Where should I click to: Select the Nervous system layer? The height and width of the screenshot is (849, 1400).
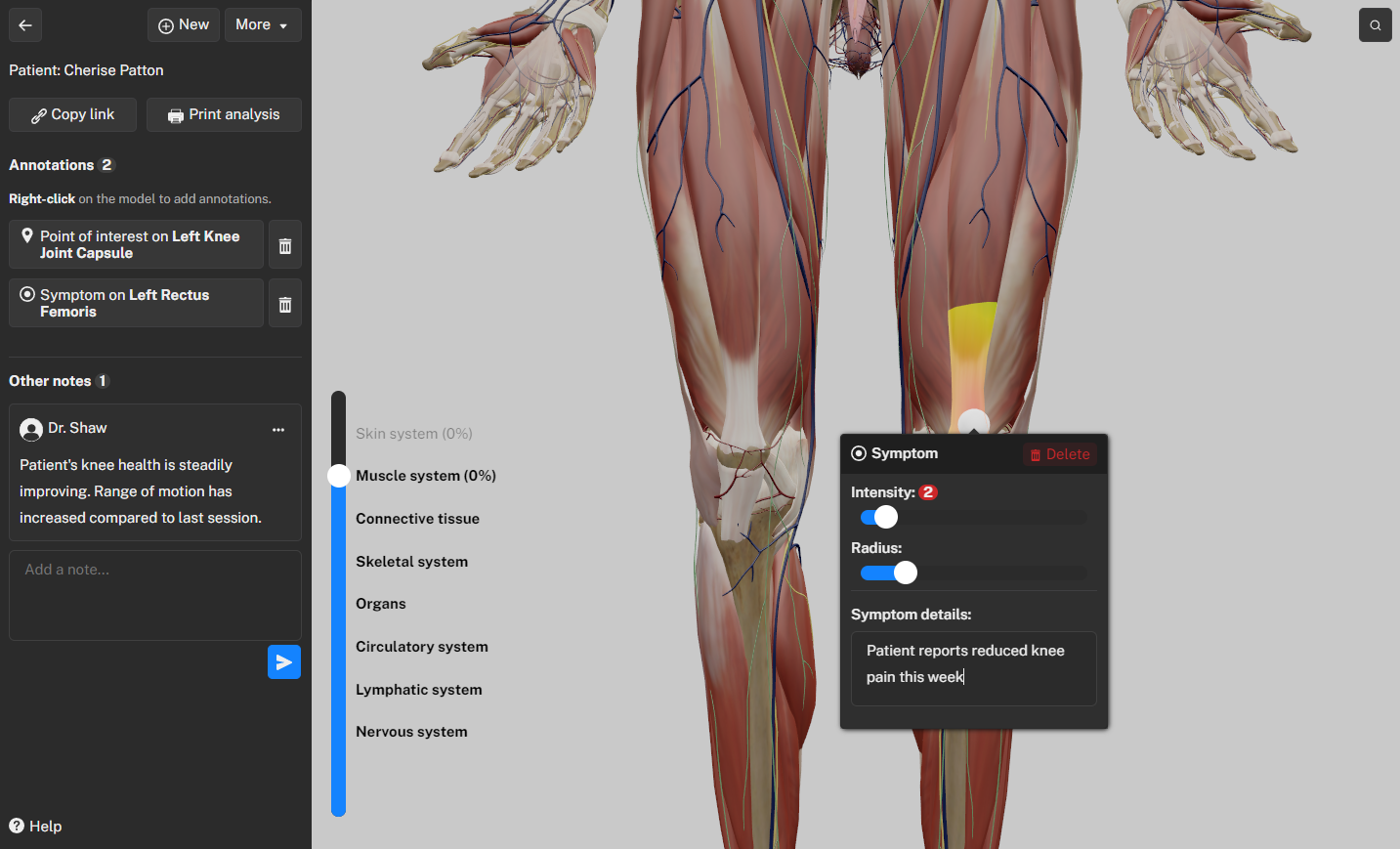pyautogui.click(x=411, y=732)
